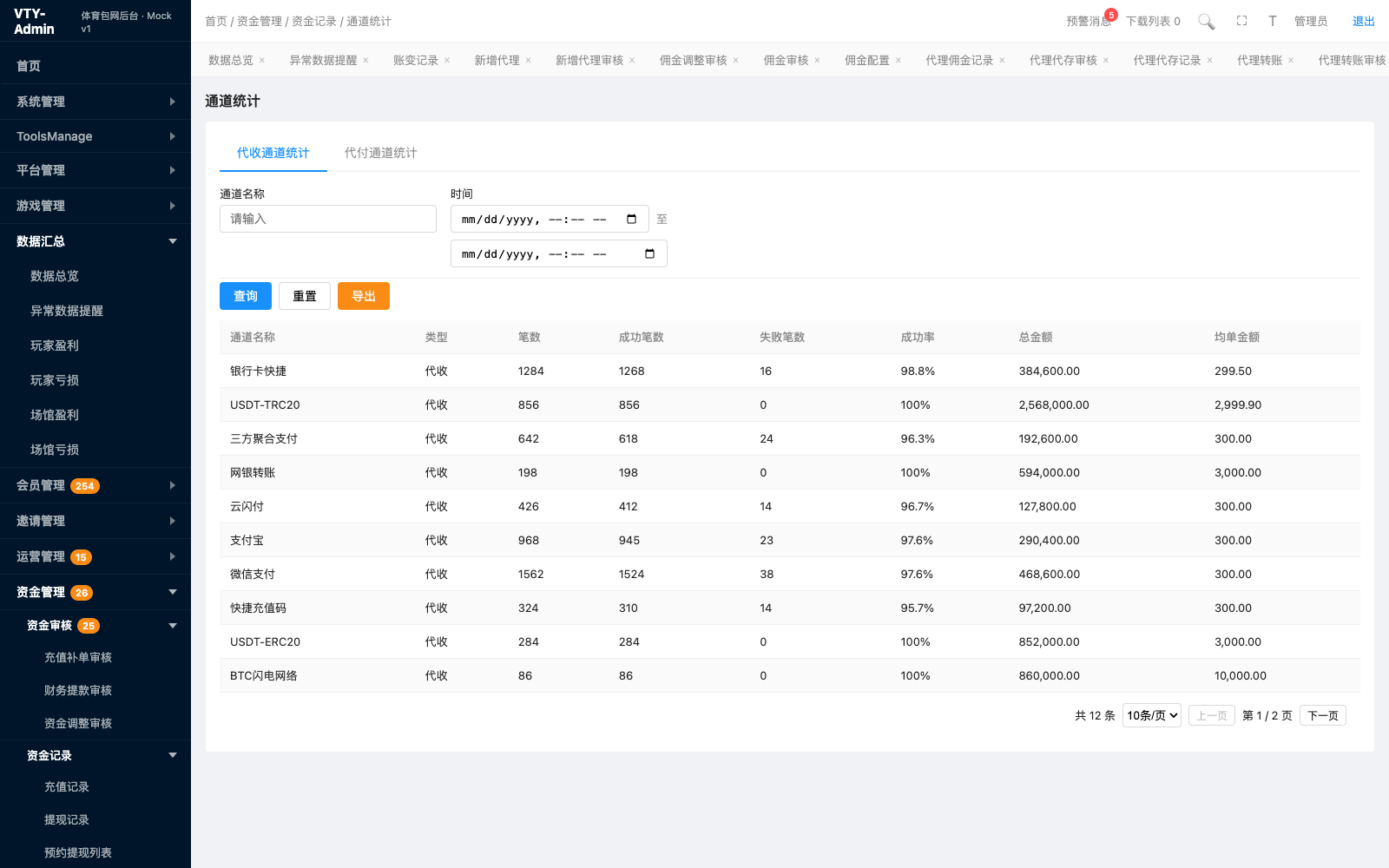The width and height of the screenshot is (1389, 868).
Task: Close the 数据总览 tab
Action: click(x=262, y=61)
